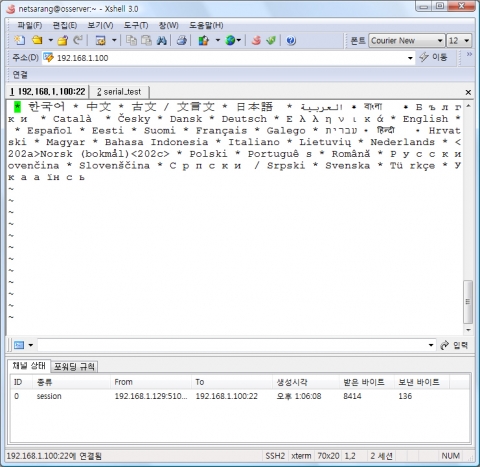Expand the address bar history dropdown
The image size is (480, 467).
coord(410,58)
